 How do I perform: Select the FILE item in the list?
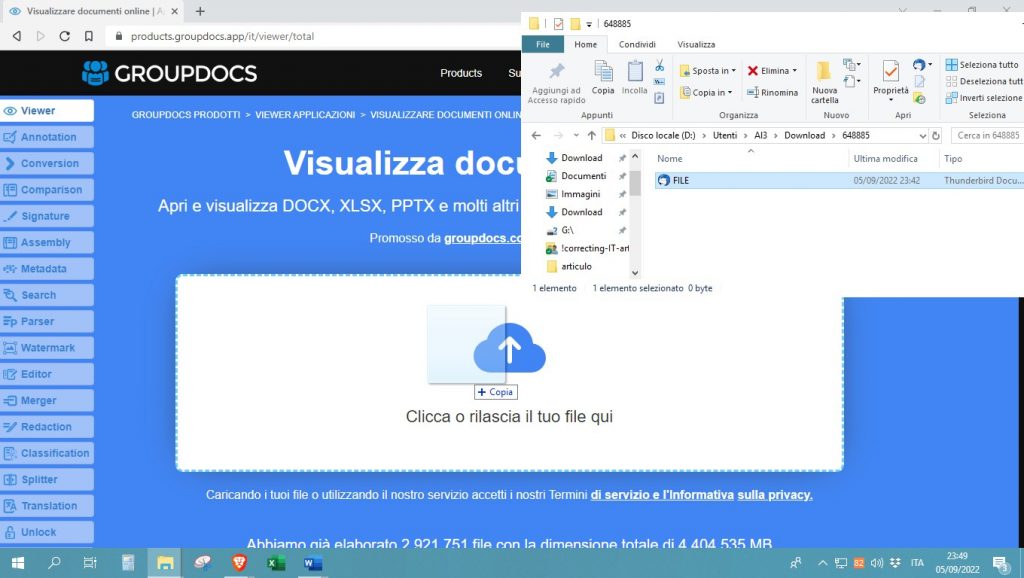pyautogui.click(x=680, y=180)
